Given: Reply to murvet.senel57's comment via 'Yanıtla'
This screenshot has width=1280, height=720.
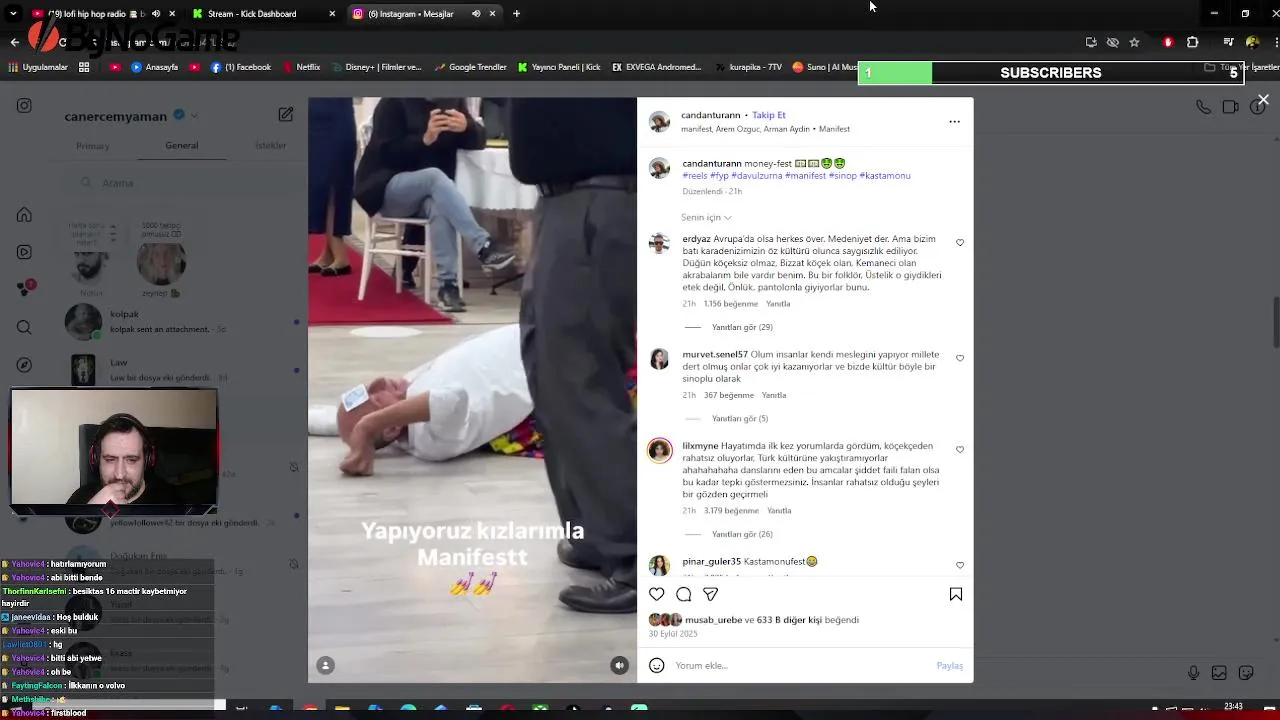Looking at the screenshot, I should 774,396.
